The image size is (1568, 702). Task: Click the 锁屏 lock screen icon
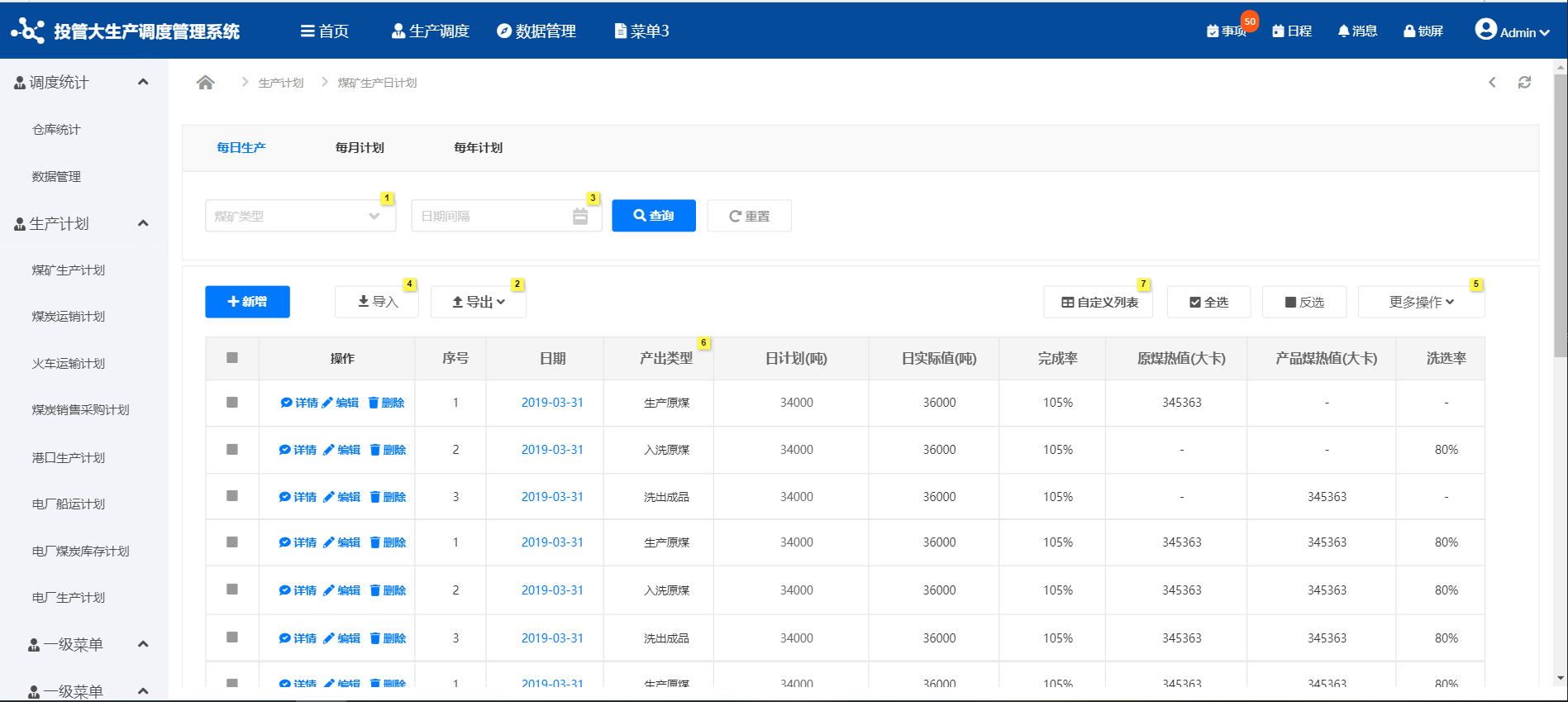[1423, 31]
